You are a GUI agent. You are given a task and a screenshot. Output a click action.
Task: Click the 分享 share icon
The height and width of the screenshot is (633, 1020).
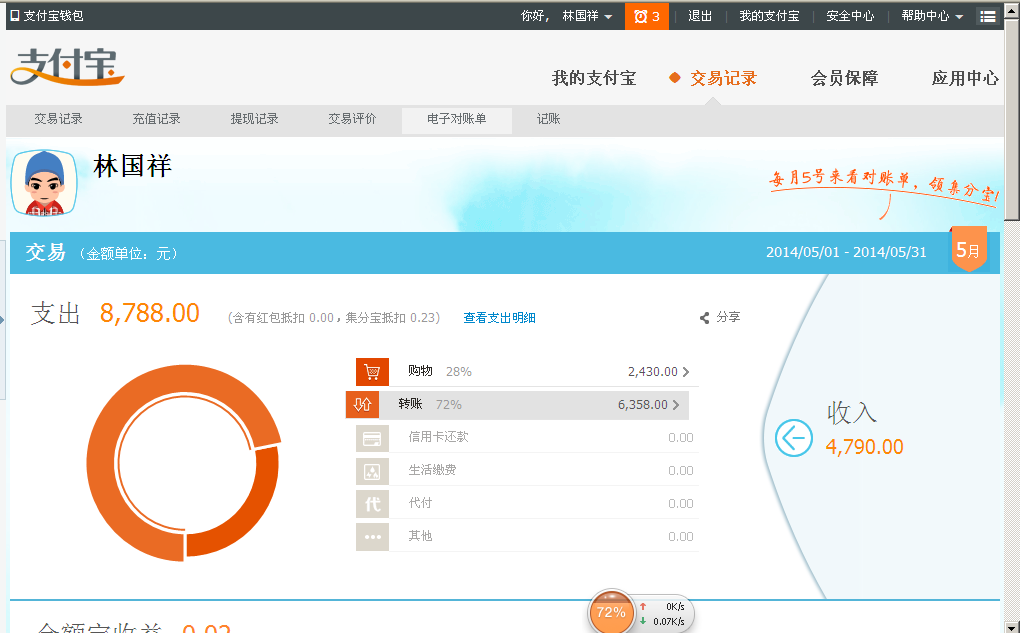pos(705,318)
